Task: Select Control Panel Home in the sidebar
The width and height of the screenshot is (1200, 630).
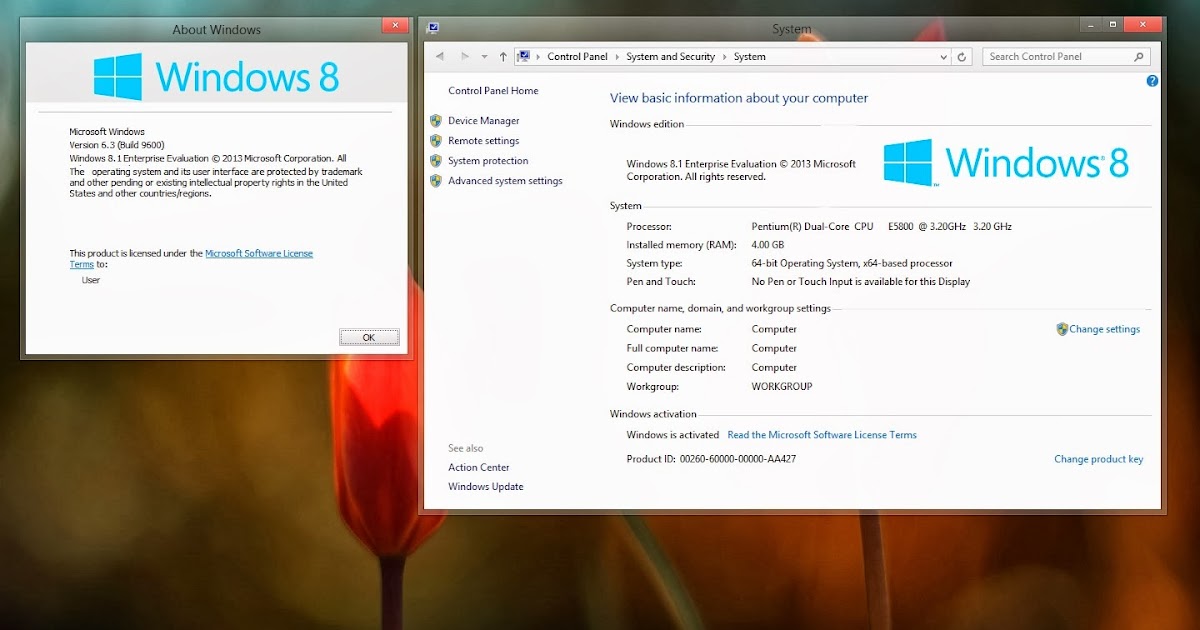Action: 494,90
